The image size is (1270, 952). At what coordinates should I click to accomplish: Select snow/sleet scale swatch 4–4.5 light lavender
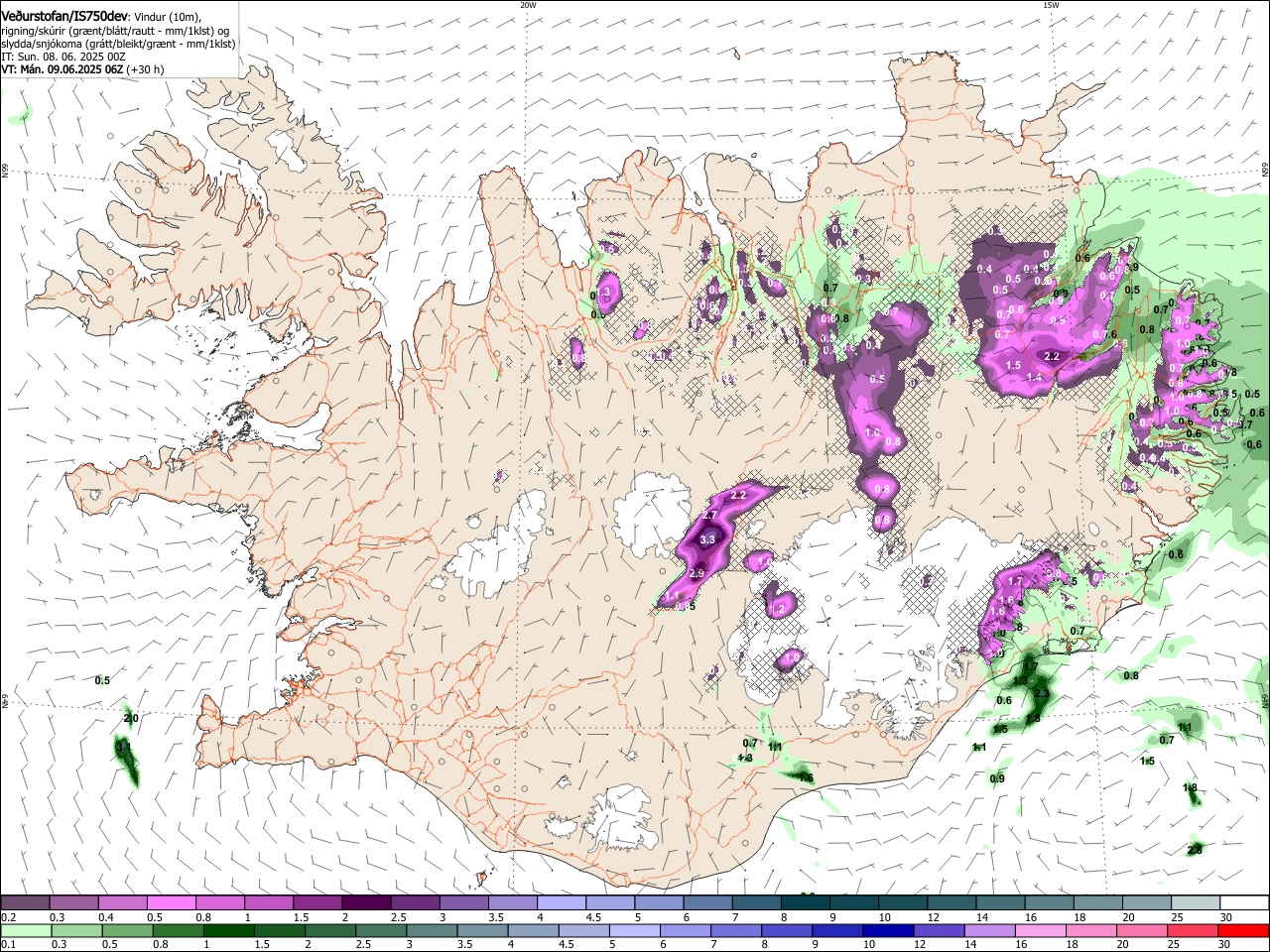(562, 903)
